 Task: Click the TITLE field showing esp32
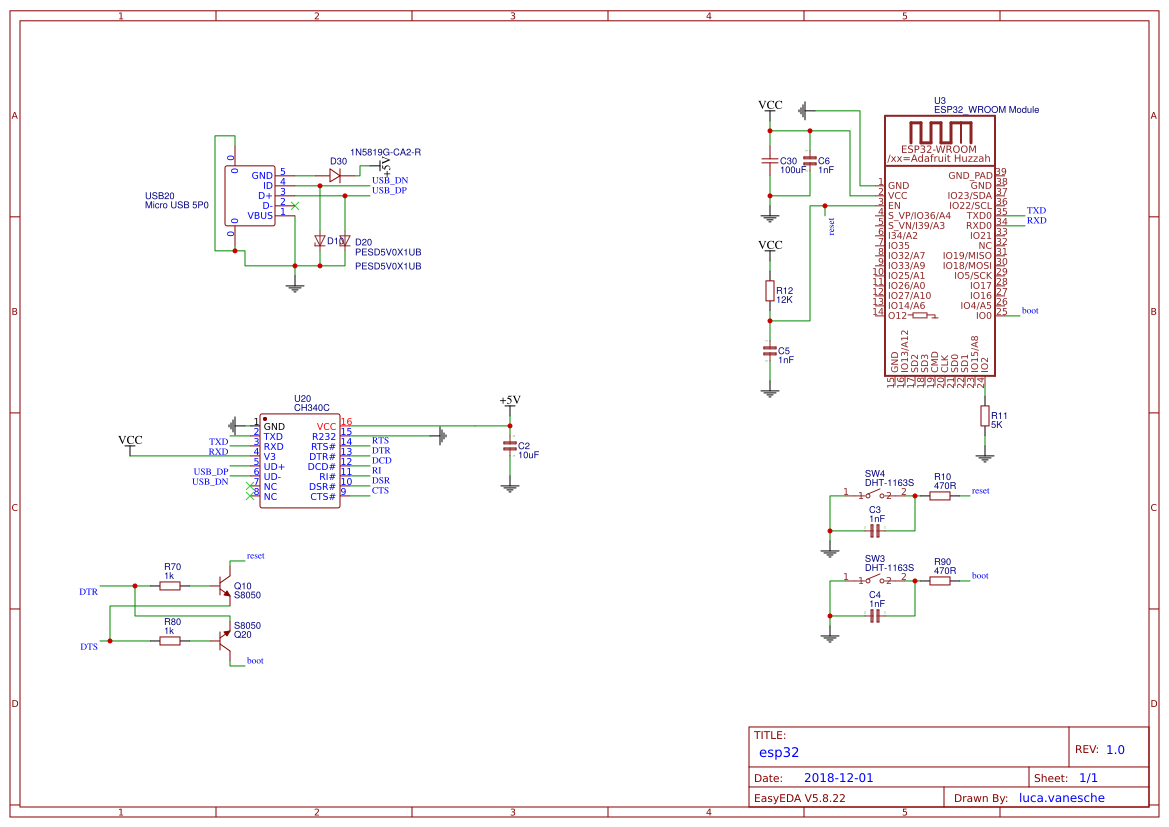pyautogui.click(x=779, y=752)
